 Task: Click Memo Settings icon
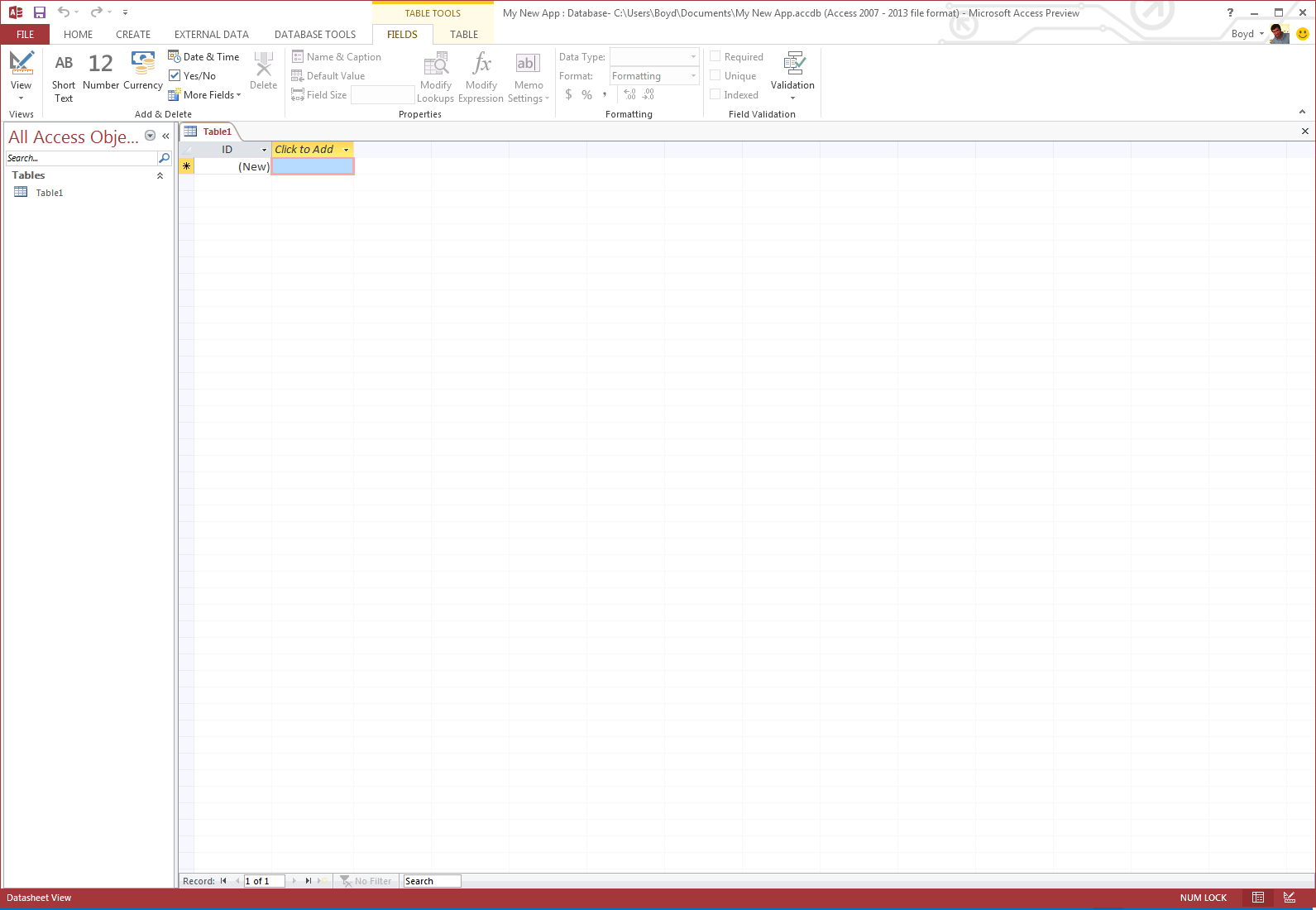point(528,64)
